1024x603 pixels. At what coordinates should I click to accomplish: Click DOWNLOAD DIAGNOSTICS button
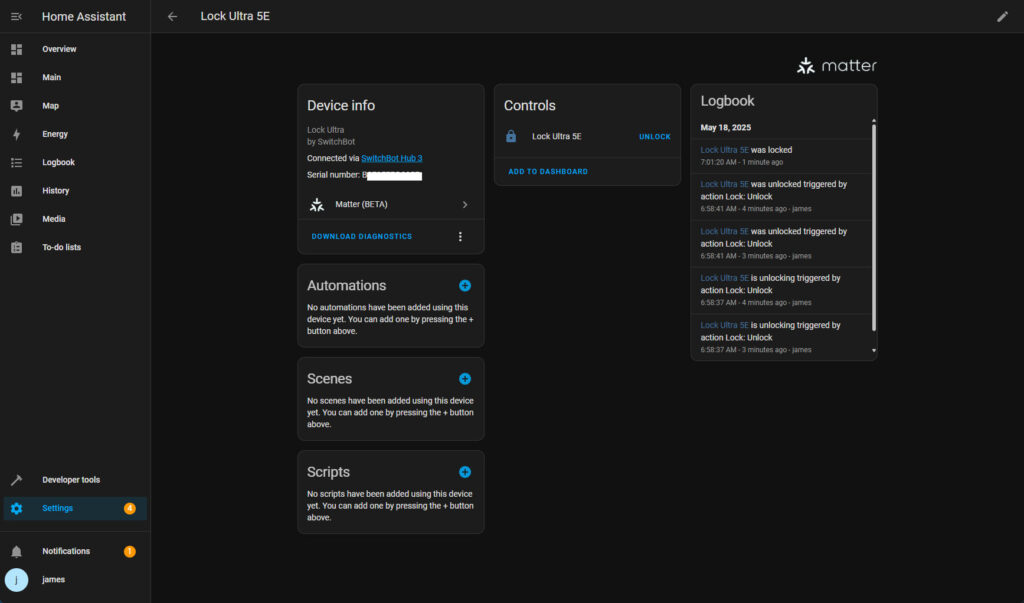point(361,237)
